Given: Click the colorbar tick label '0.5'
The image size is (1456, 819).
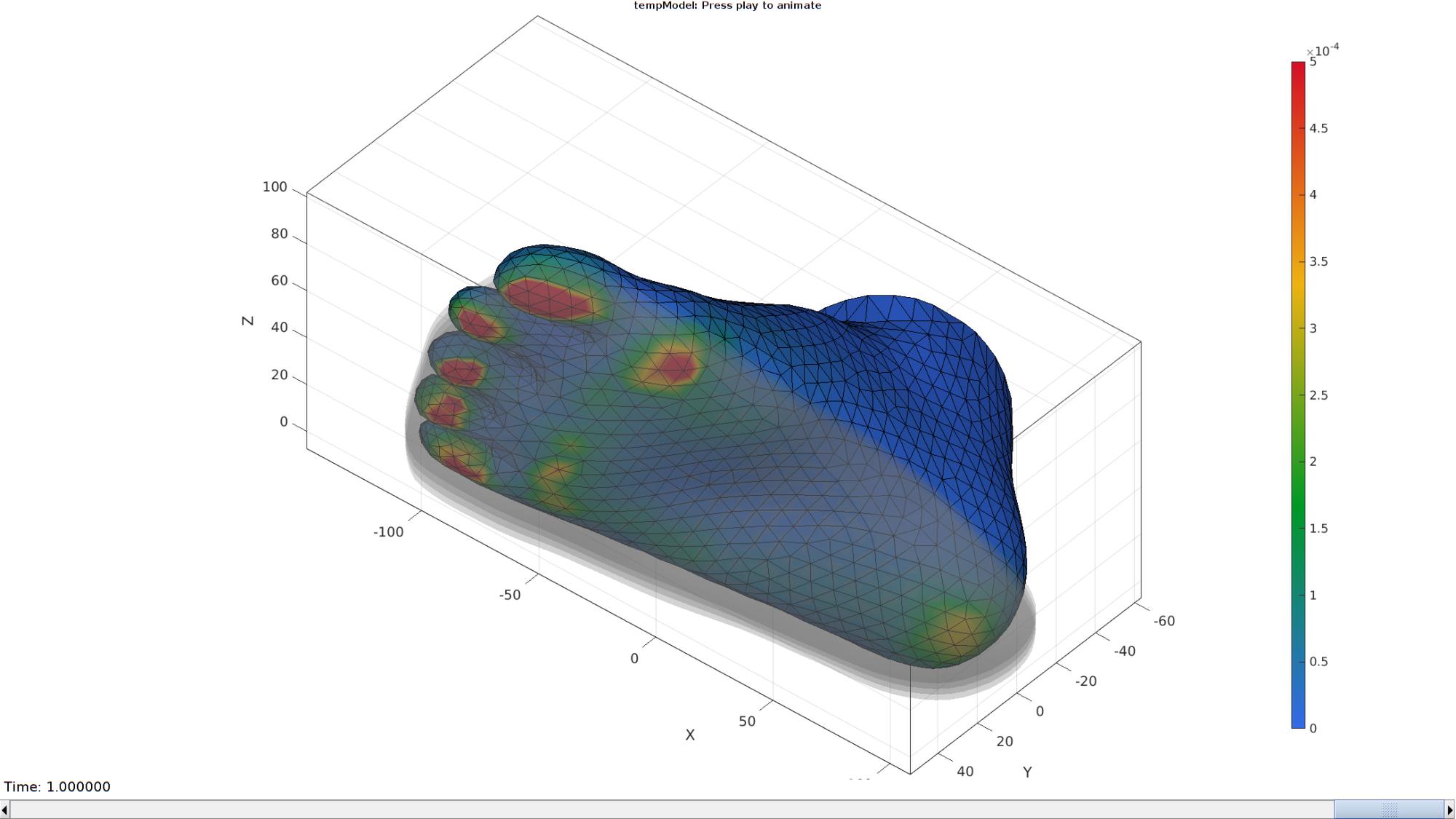Looking at the screenshot, I should 1318,662.
